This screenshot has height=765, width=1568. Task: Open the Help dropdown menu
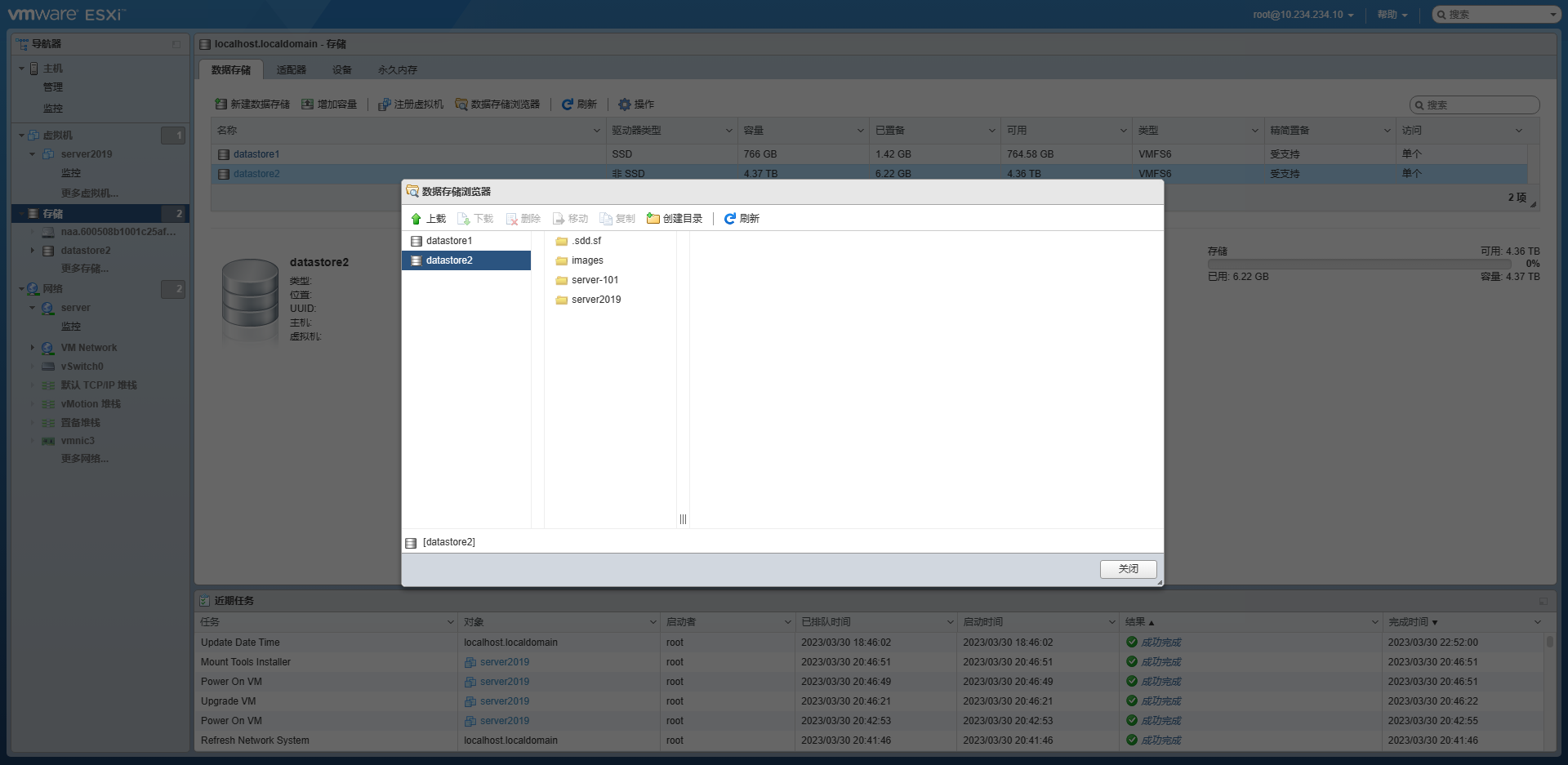point(1392,15)
